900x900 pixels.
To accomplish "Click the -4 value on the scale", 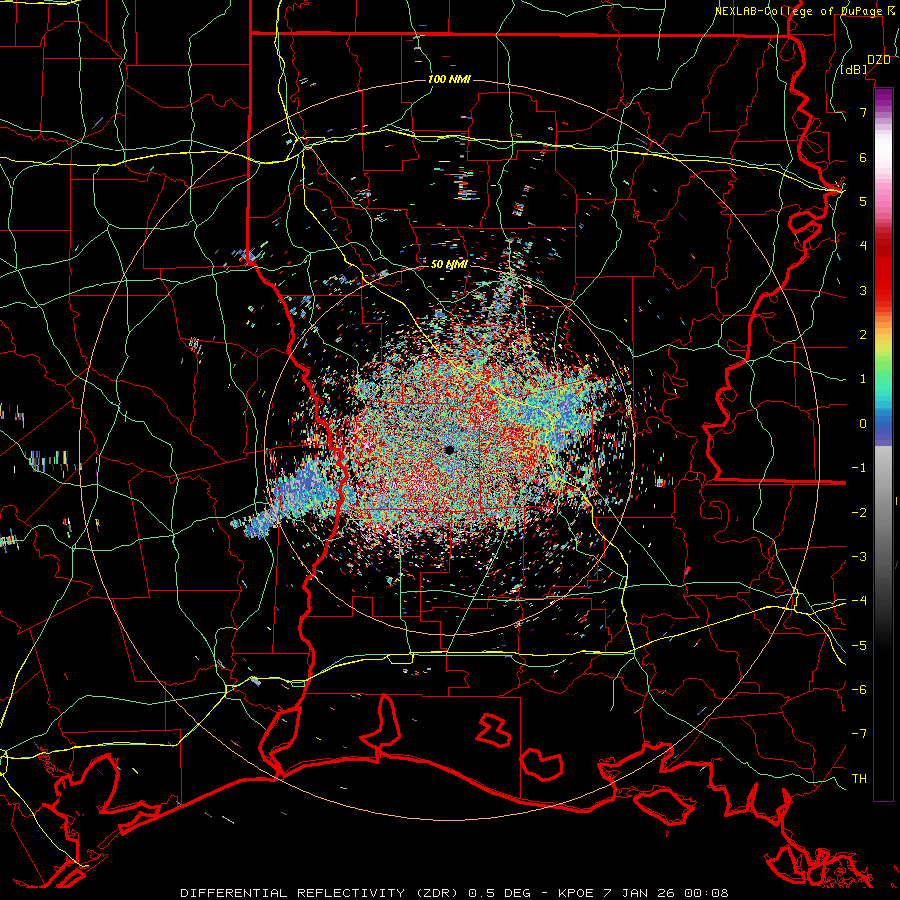I will coord(859,601).
